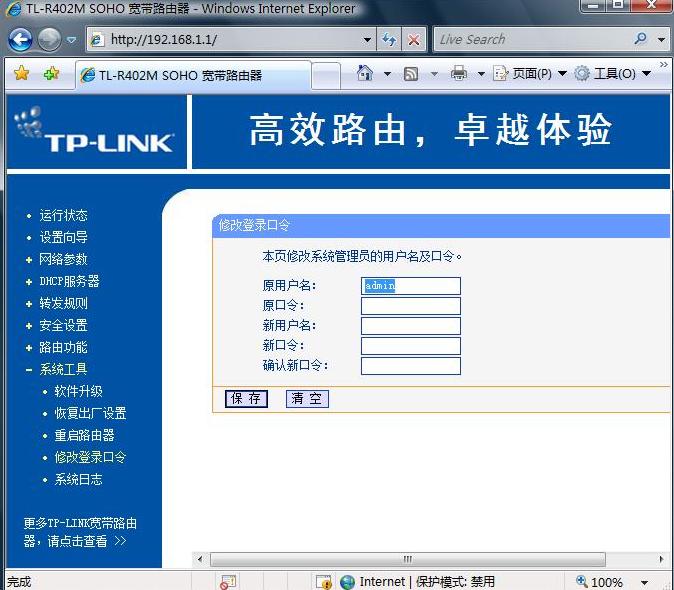The image size is (674, 590).
Task: Expand the 路由功能 menu
Action: [64, 347]
